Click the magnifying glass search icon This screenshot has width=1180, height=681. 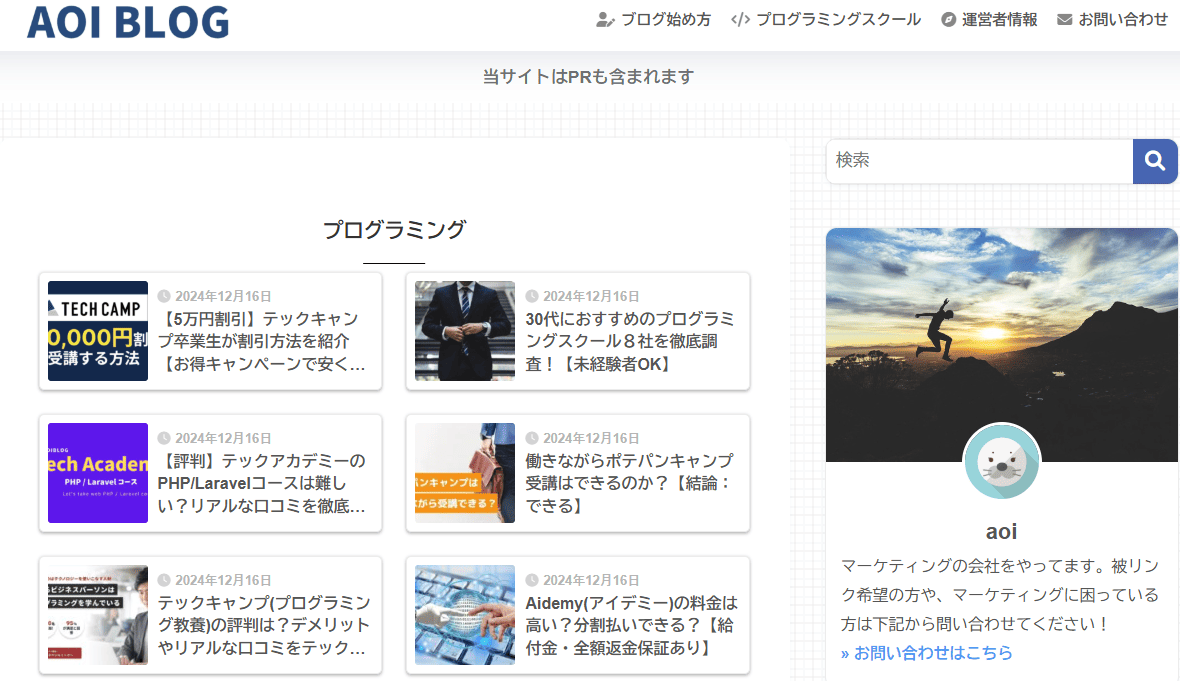(1155, 161)
